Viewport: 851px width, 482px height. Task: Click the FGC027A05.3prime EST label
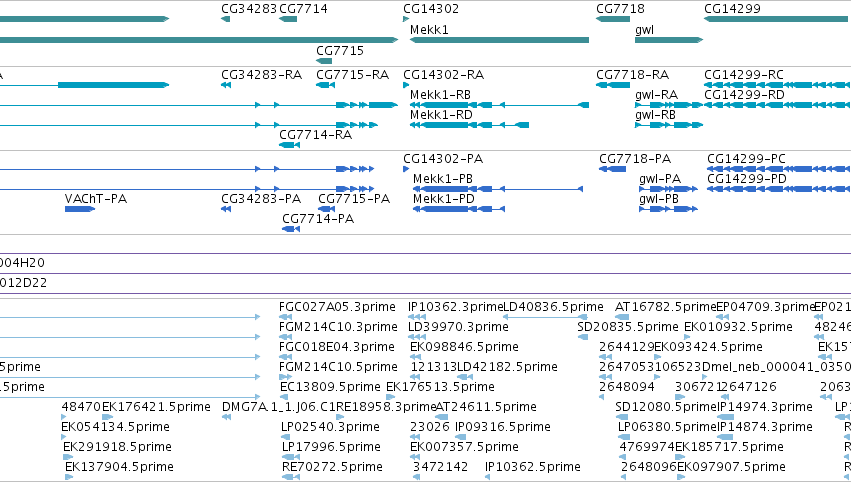click(x=337, y=307)
